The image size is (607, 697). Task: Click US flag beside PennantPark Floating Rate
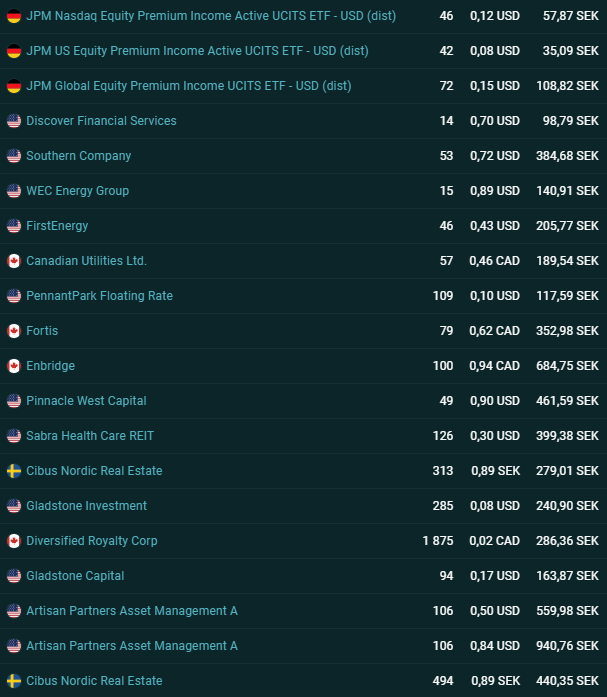14,296
